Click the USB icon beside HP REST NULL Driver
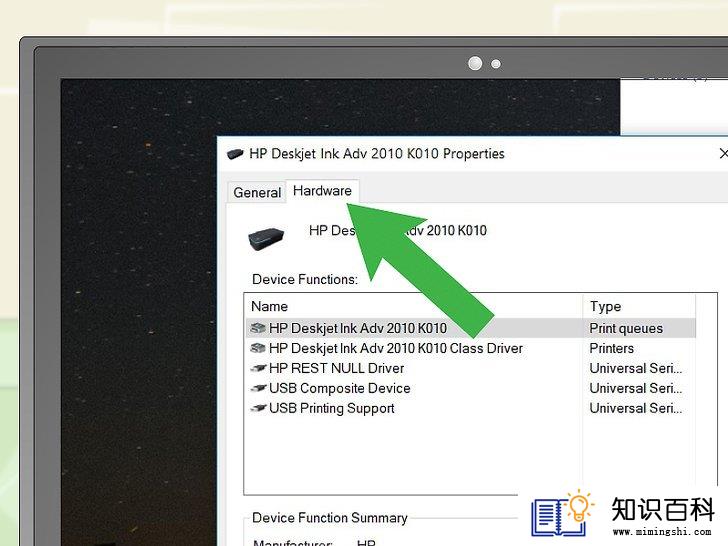The image size is (728, 546). point(258,369)
